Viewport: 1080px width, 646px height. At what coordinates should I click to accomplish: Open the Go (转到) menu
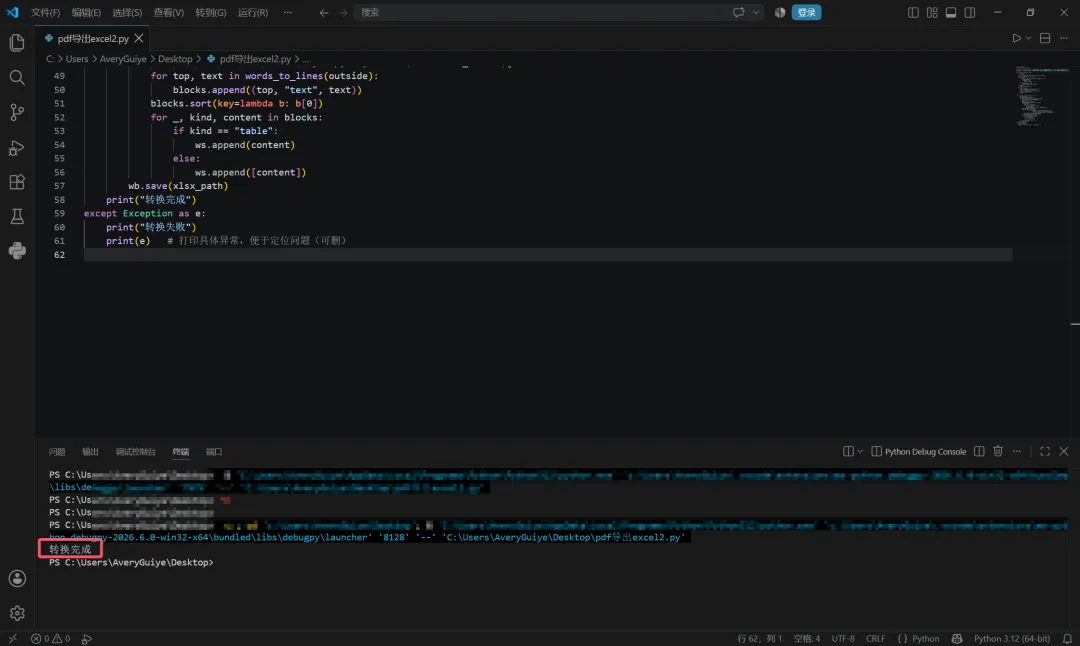(x=211, y=12)
